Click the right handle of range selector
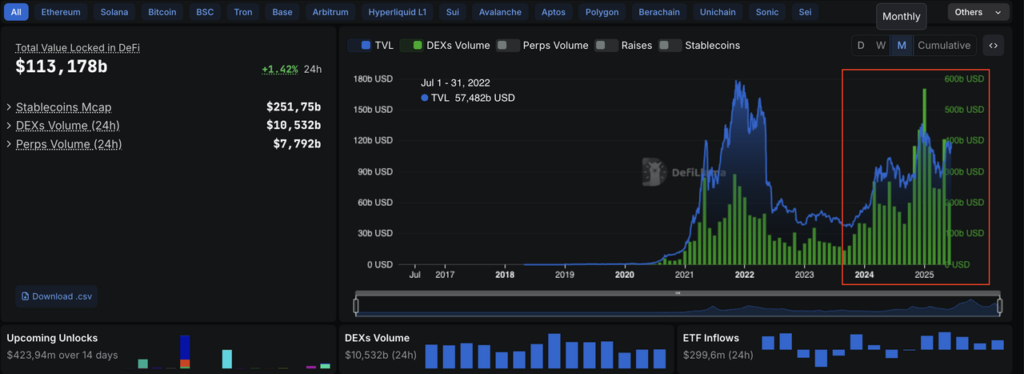The width and height of the screenshot is (1024, 374). 999,305
